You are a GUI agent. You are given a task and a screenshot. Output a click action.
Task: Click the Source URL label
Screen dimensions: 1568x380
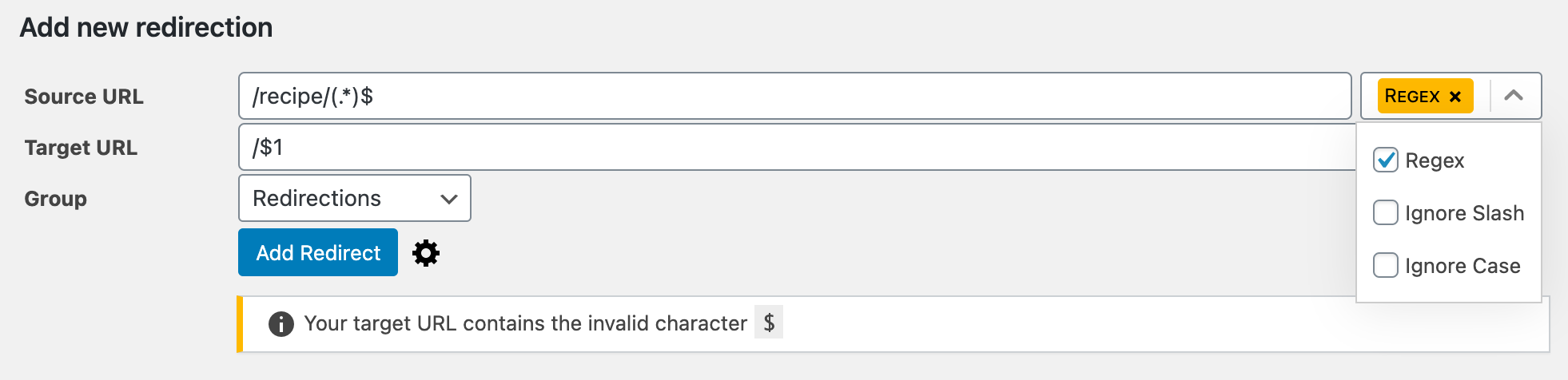(x=84, y=97)
